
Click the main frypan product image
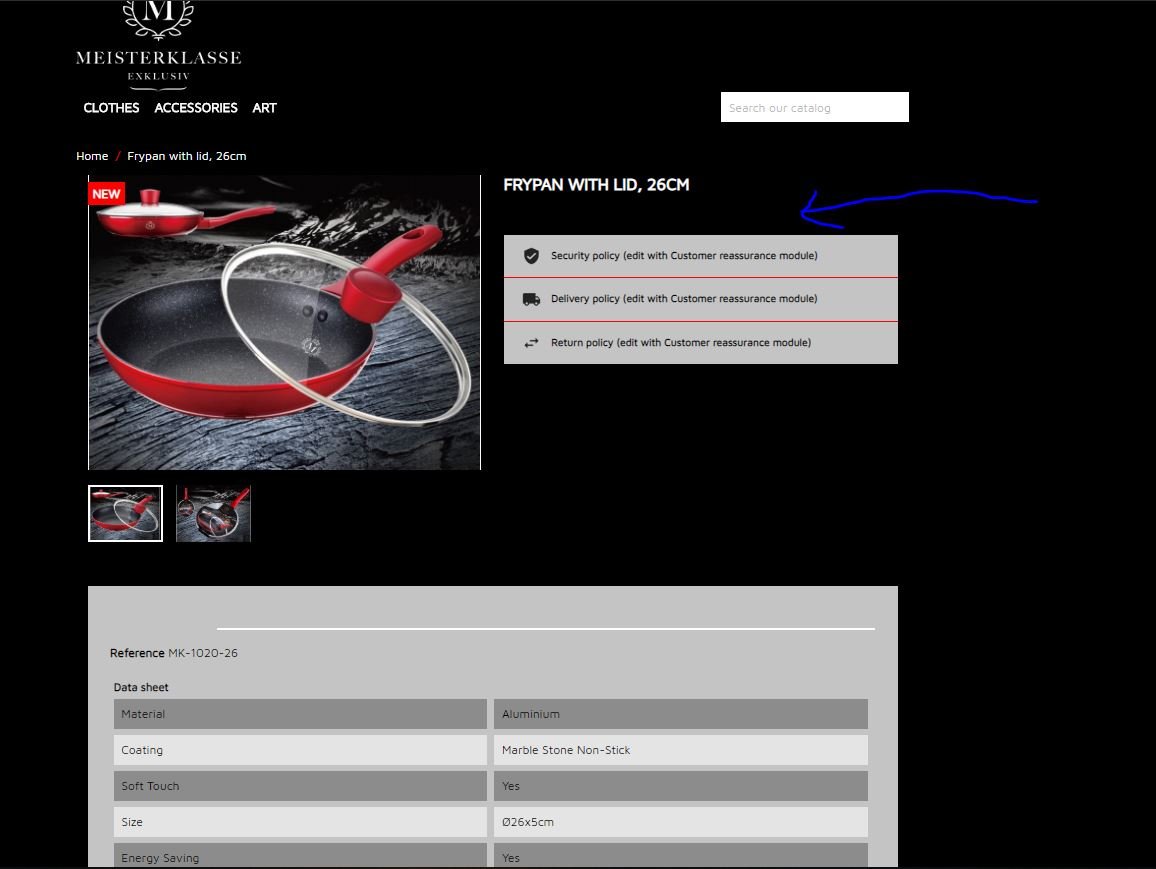click(285, 322)
